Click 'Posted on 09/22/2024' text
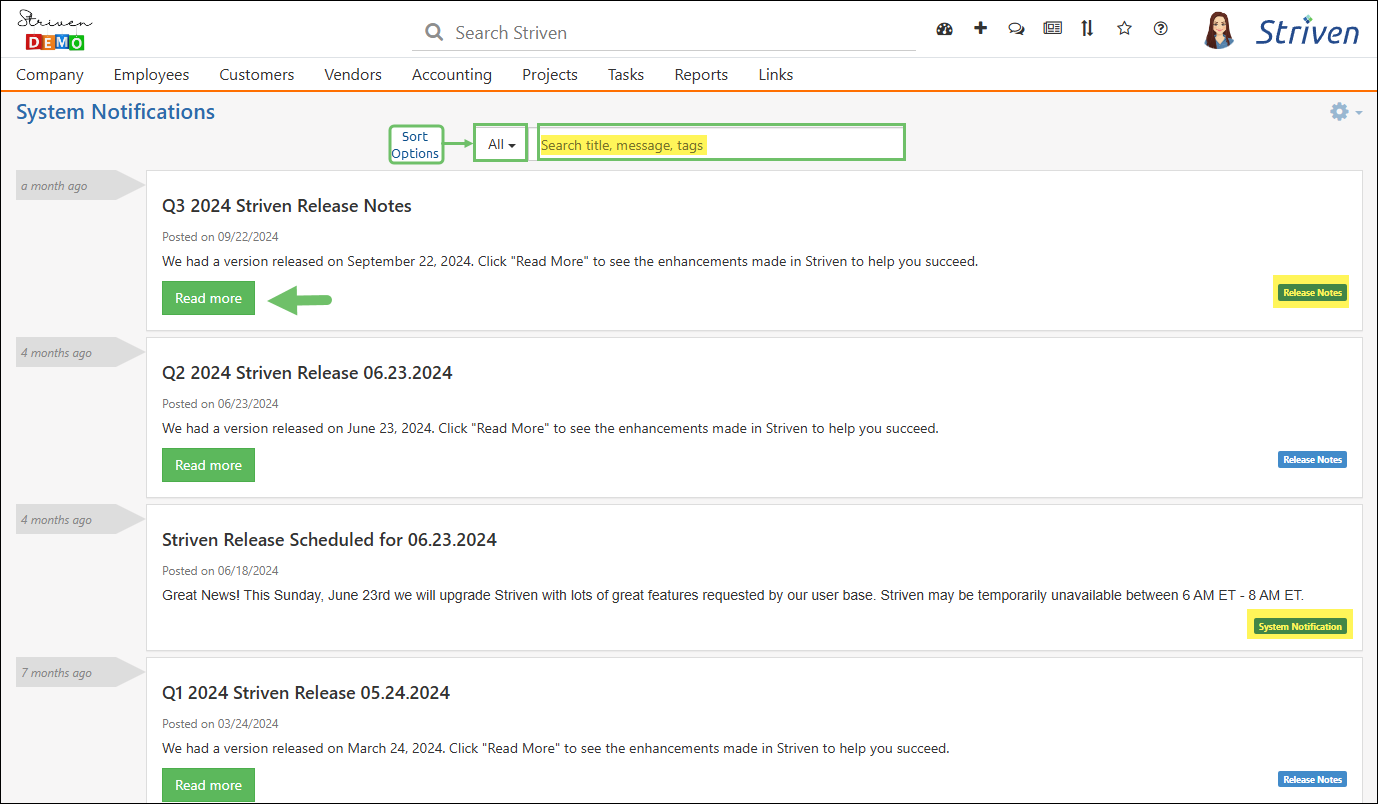Image resolution: width=1378 pixels, height=804 pixels. click(220, 237)
